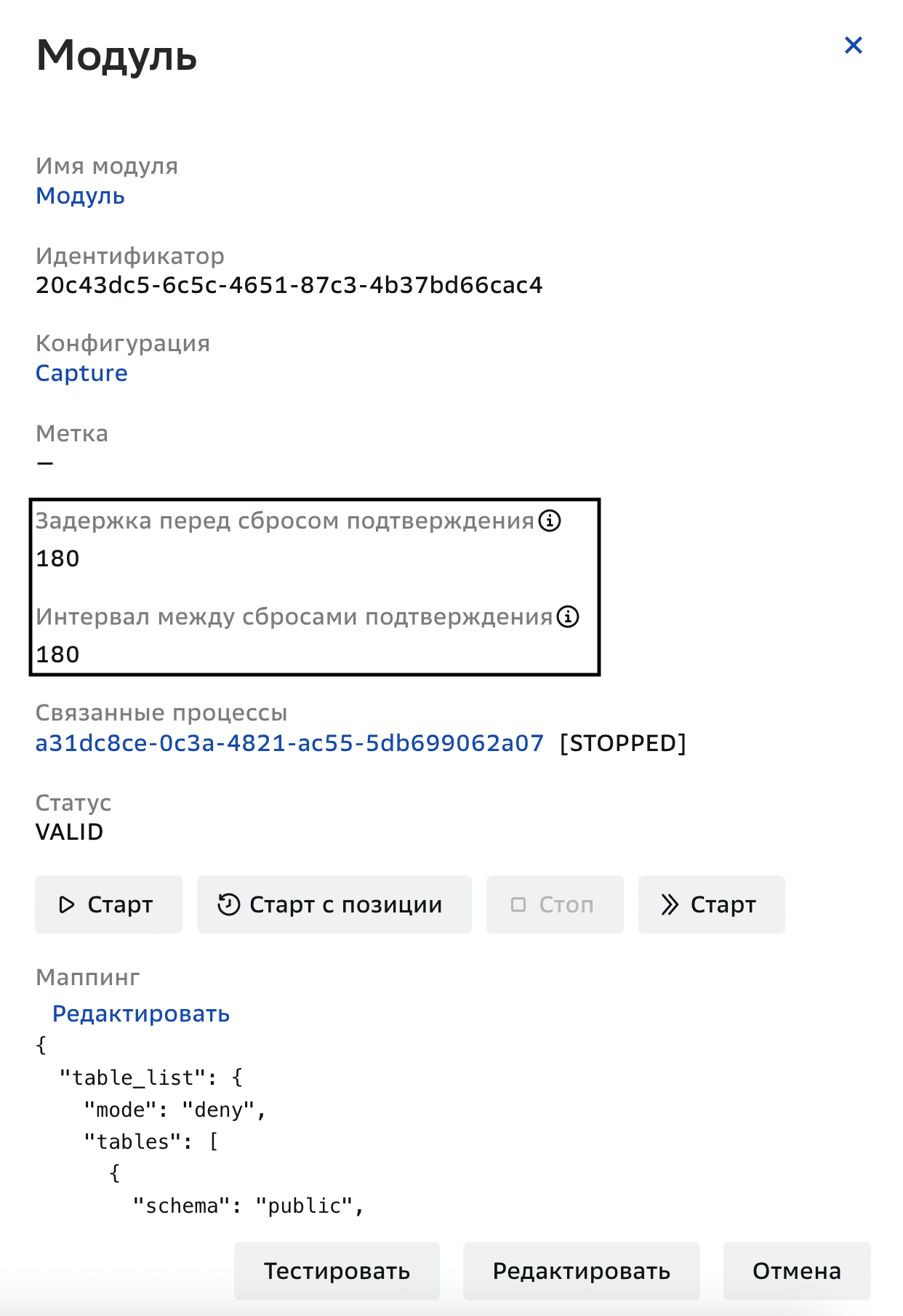Screen dimensions: 903x1316
Task: Close the Модуль dialog with the X
Action: point(853,45)
